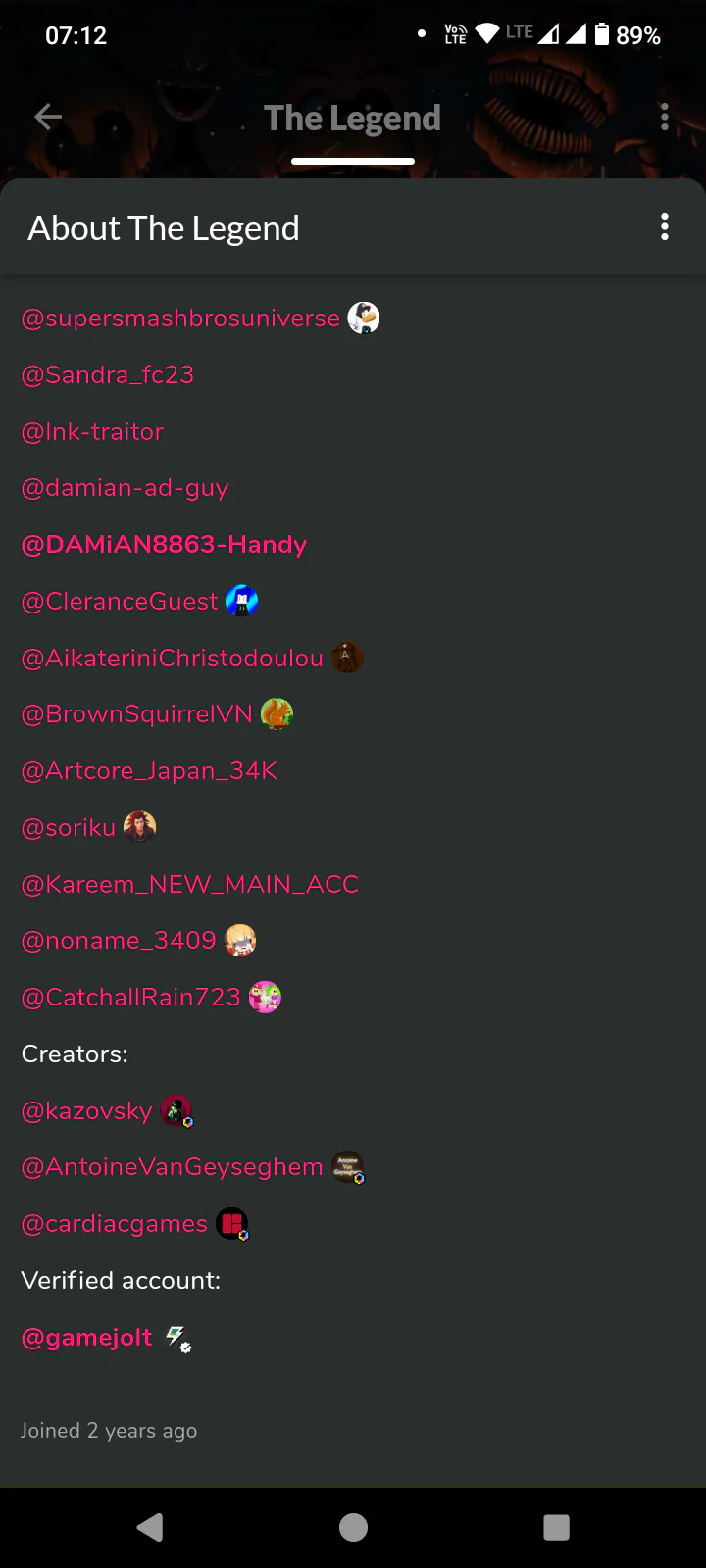Tap the back arrow in header
The image size is (706, 1568).
click(48, 118)
